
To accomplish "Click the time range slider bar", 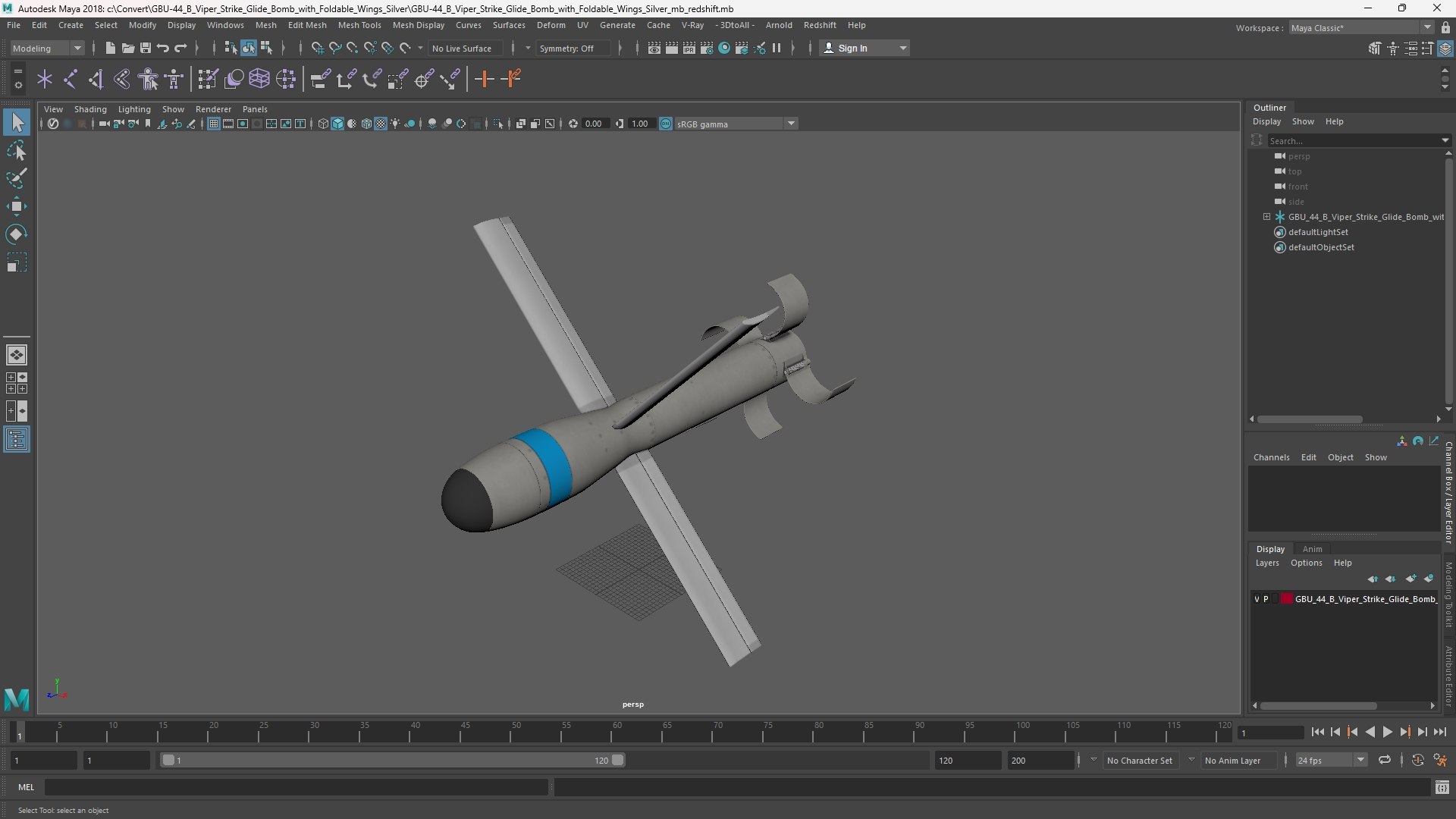I will coord(393,760).
